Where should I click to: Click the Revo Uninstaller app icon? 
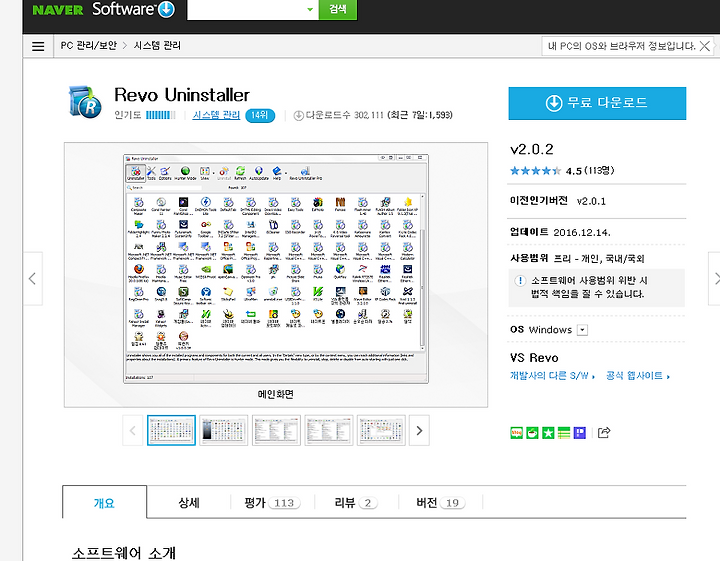pyautogui.click(x=86, y=102)
